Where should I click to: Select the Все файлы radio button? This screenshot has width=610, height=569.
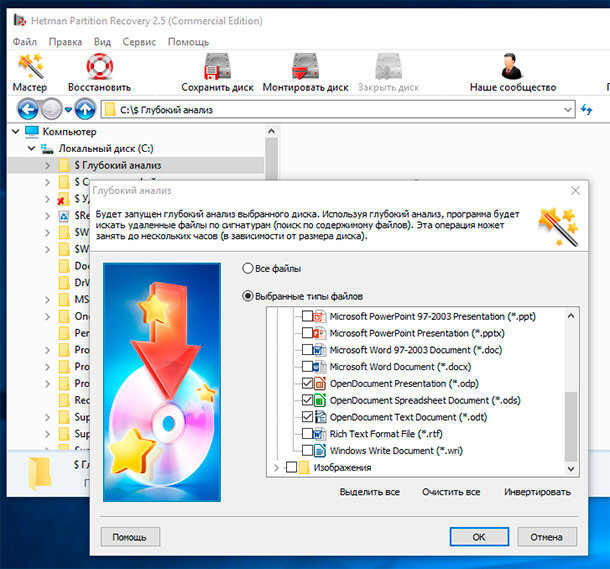coord(248,268)
